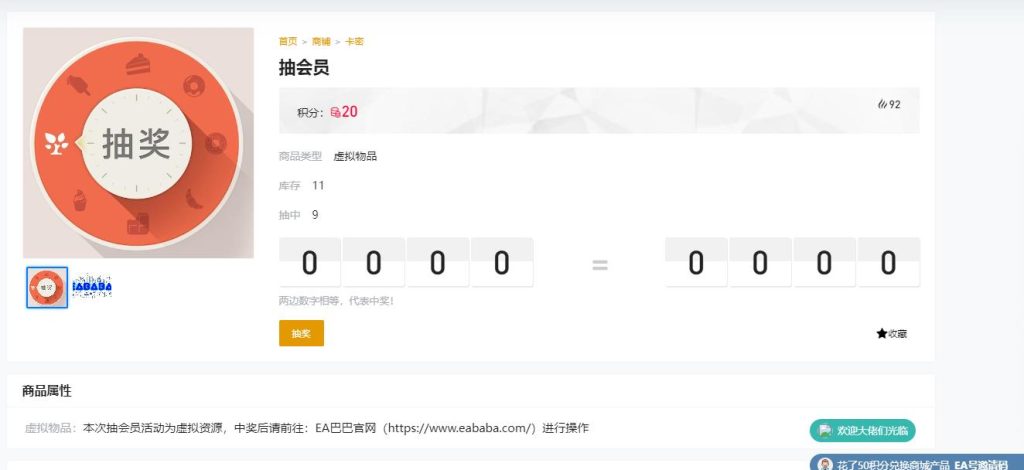Image resolution: width=1024 pixels, height=470 pixels.
Task: Click the plant icon at wheel pointer
Action: pos(56,144)
